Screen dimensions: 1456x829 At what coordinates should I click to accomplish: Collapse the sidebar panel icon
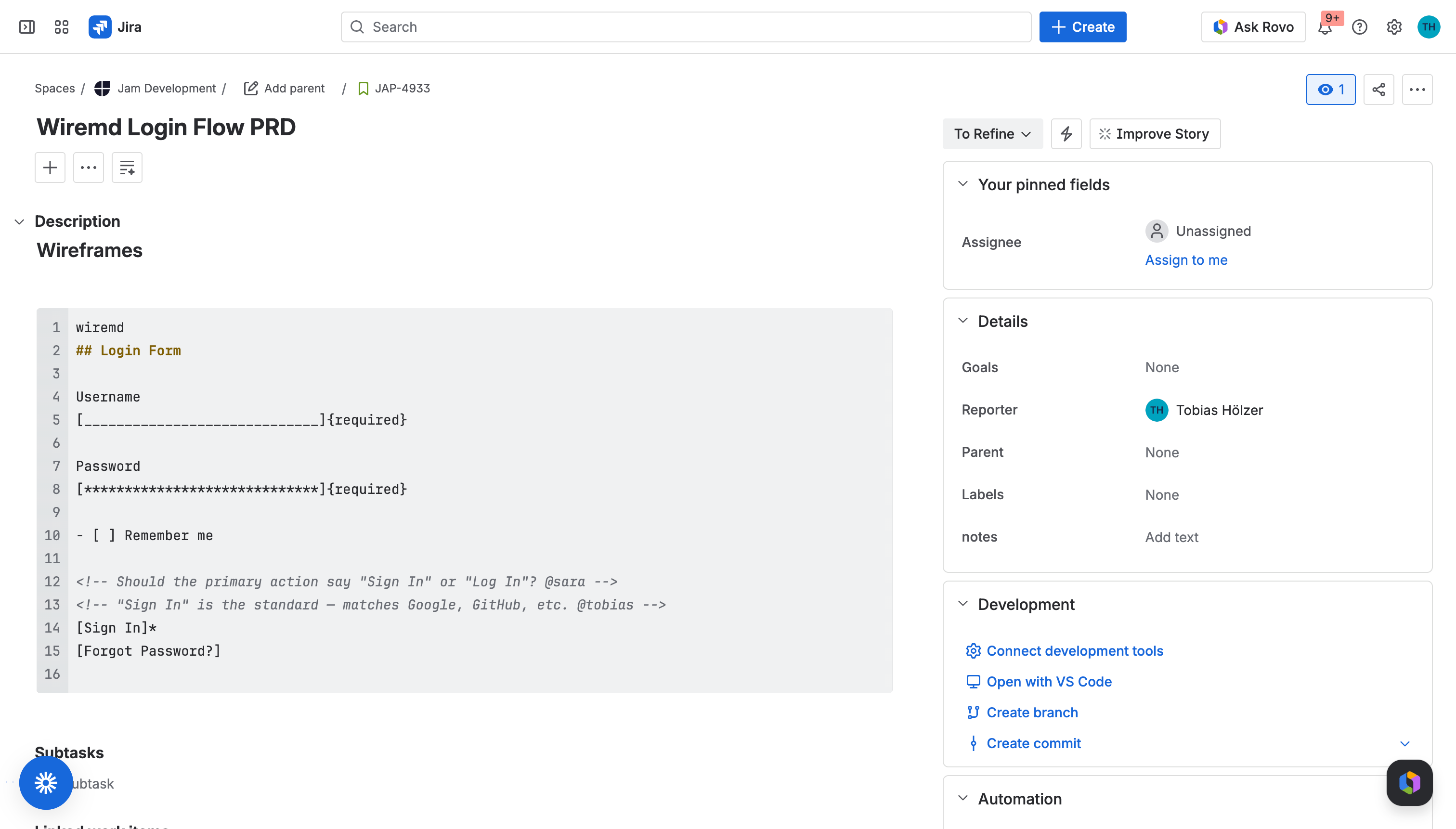pos(27,27)
